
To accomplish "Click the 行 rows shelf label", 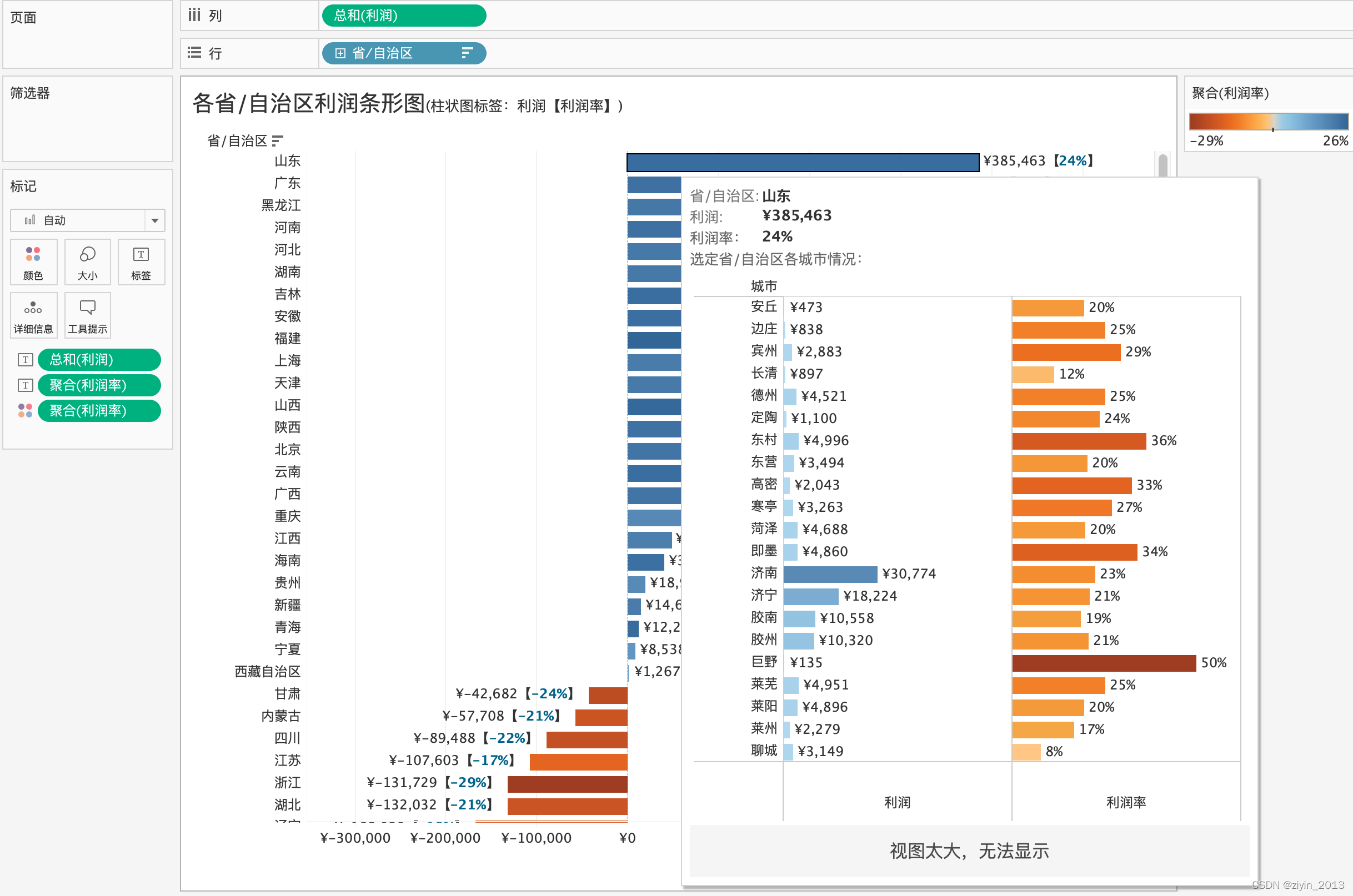I will coord(215,53).
